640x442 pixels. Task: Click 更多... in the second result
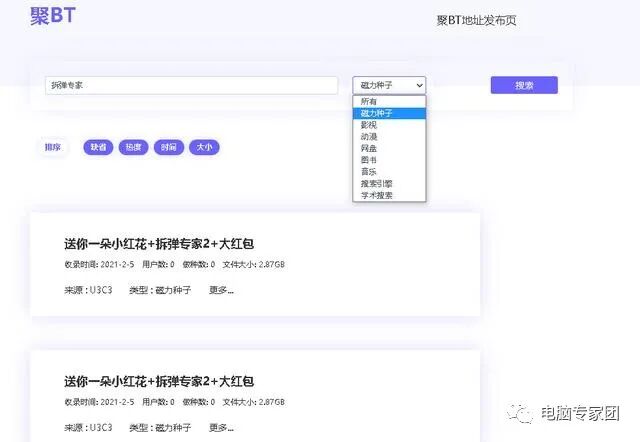221,428
